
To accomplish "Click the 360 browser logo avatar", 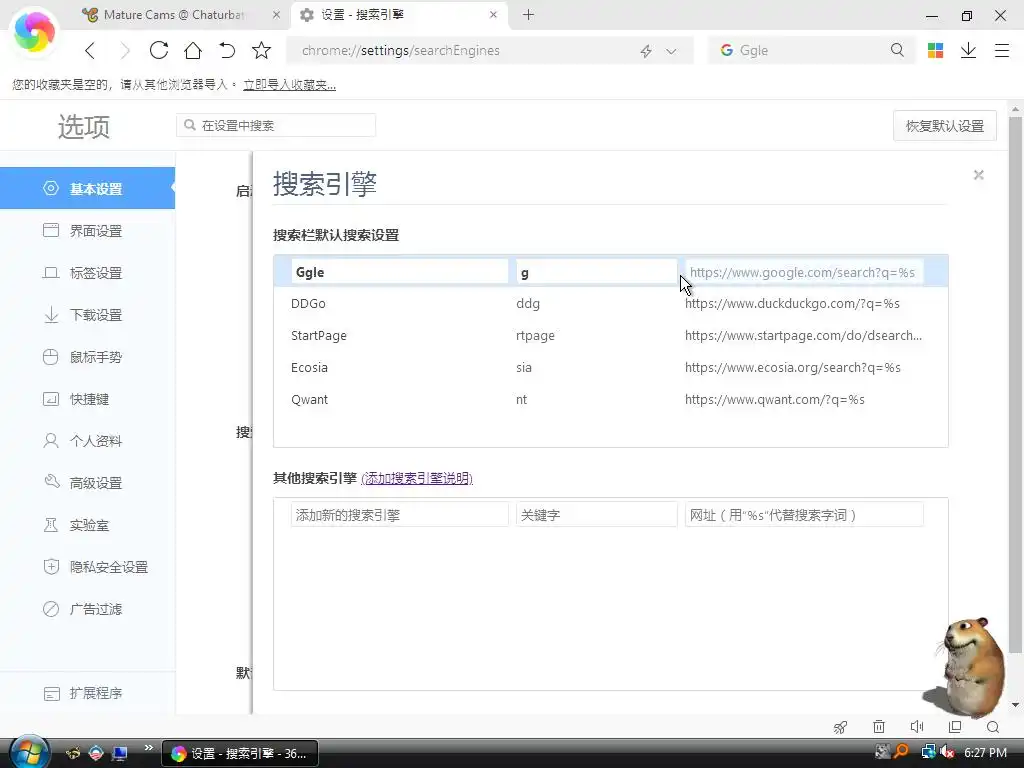I will click(34, 31).
